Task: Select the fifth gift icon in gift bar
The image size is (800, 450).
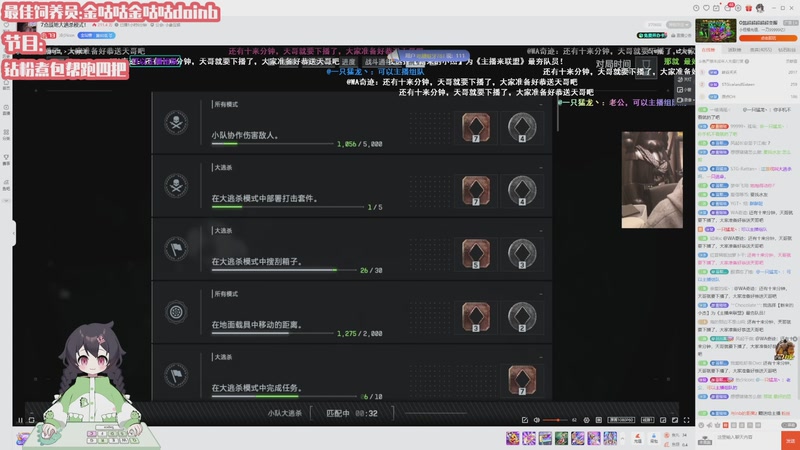Action: [x=578, y=437]
